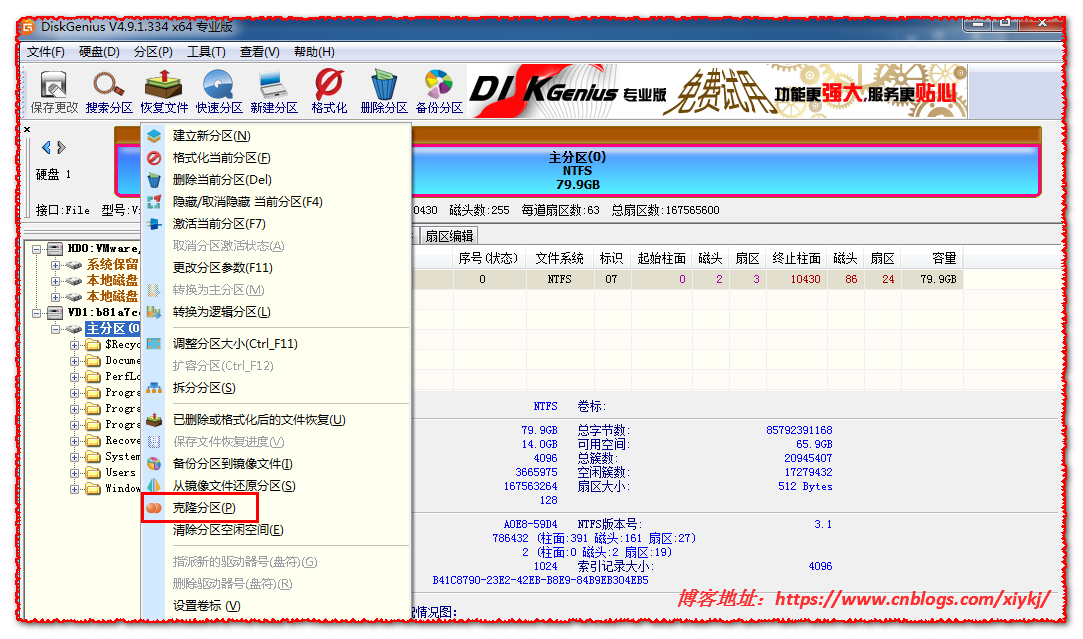
Task: Switch to the 扇区编辑 tab
Action: pyautogui.click(x=449, y=236)
